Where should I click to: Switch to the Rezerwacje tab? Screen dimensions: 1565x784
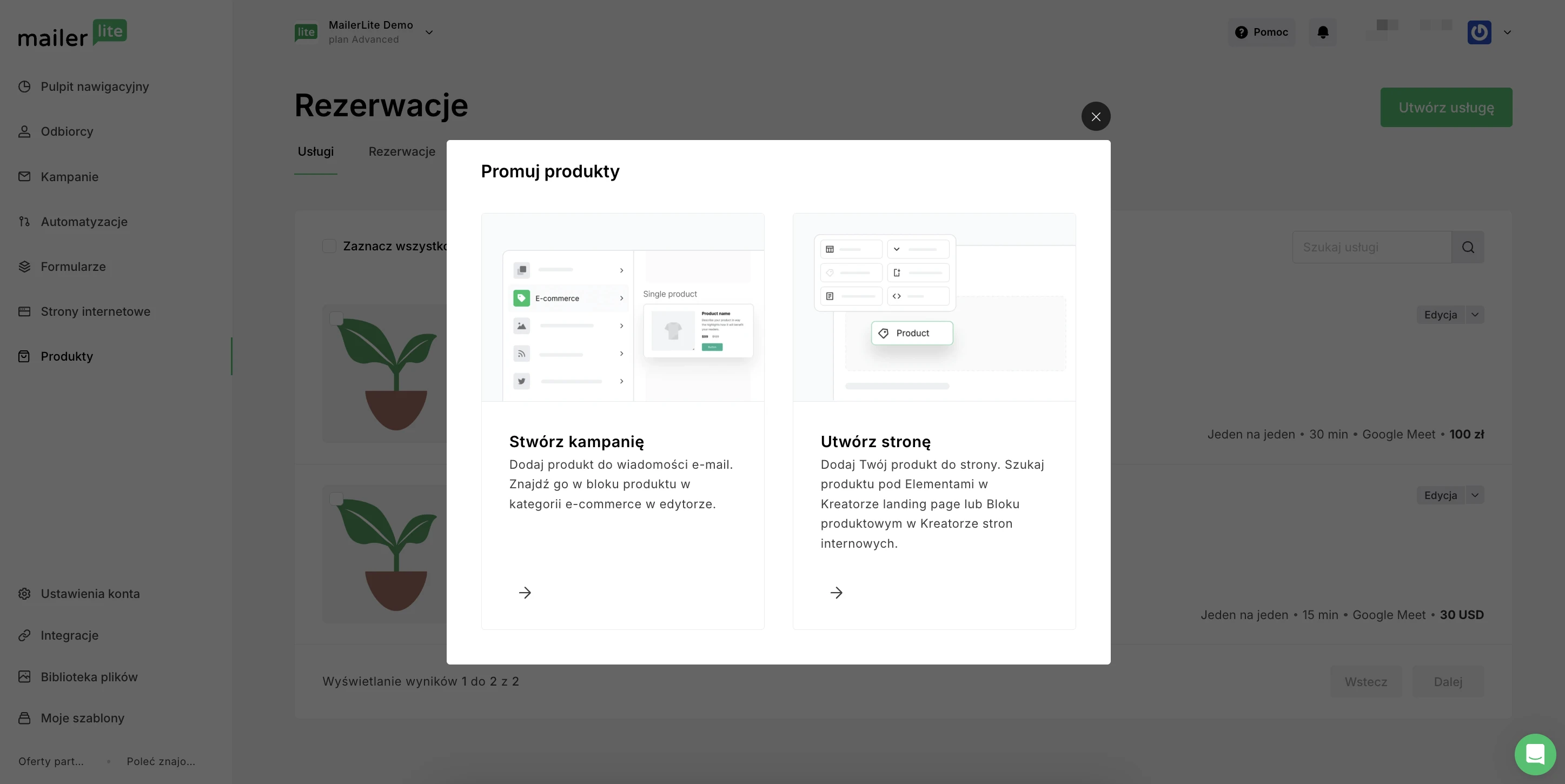402,151
